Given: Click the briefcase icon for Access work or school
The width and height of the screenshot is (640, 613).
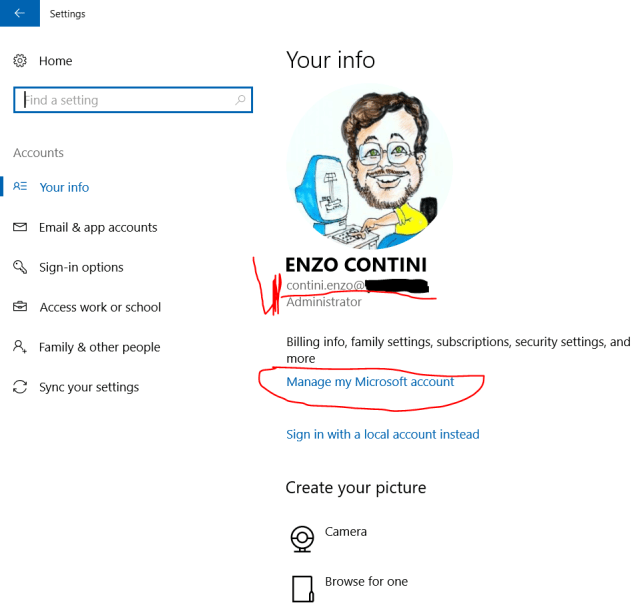Looking at the screenshot, I should [x=20, y=307].
